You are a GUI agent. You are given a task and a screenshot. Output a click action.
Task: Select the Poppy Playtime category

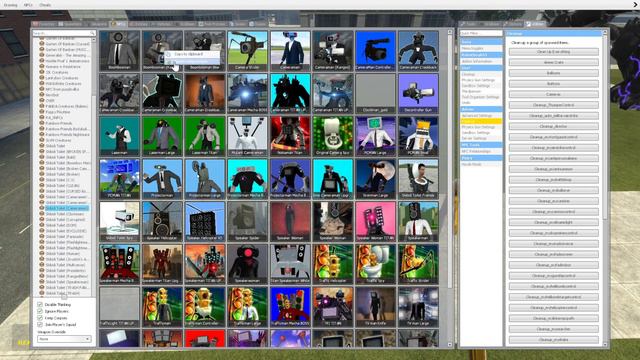click(58, 112)
